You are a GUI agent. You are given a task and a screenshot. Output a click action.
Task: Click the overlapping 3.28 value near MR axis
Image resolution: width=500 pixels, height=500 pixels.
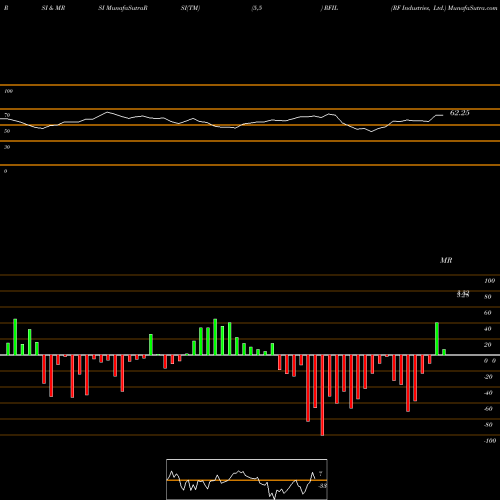463,294
